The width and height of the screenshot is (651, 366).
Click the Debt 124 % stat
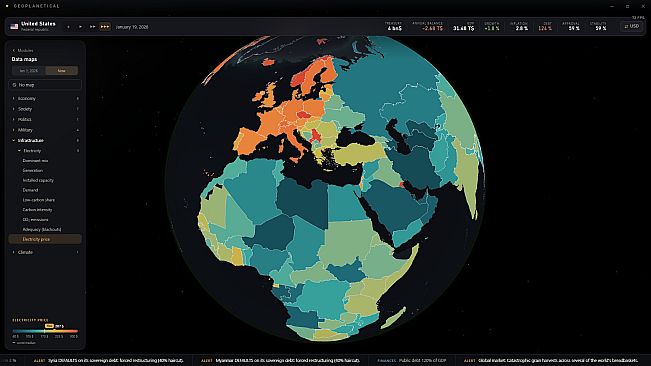click(545, 26)
